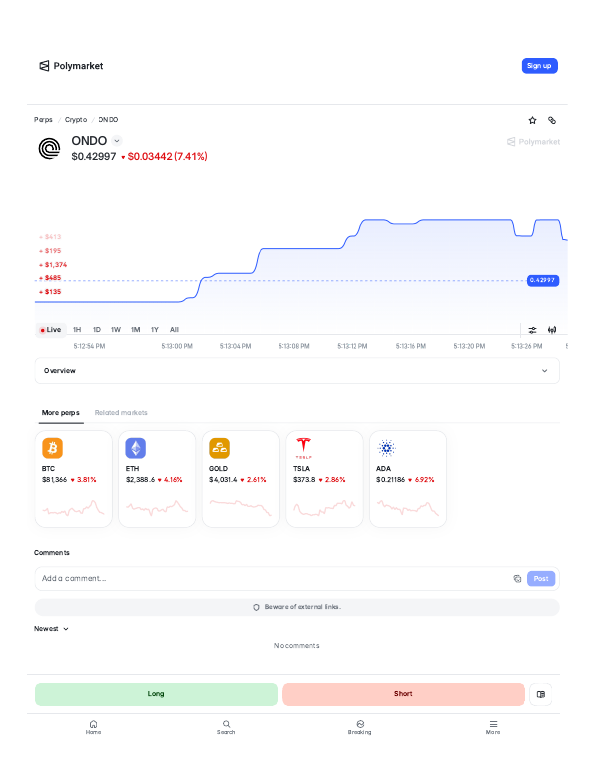The image size is (595, 770).
Task: Click the $0.03442 (7.41%) change text
Action: [x=167, y=157]
